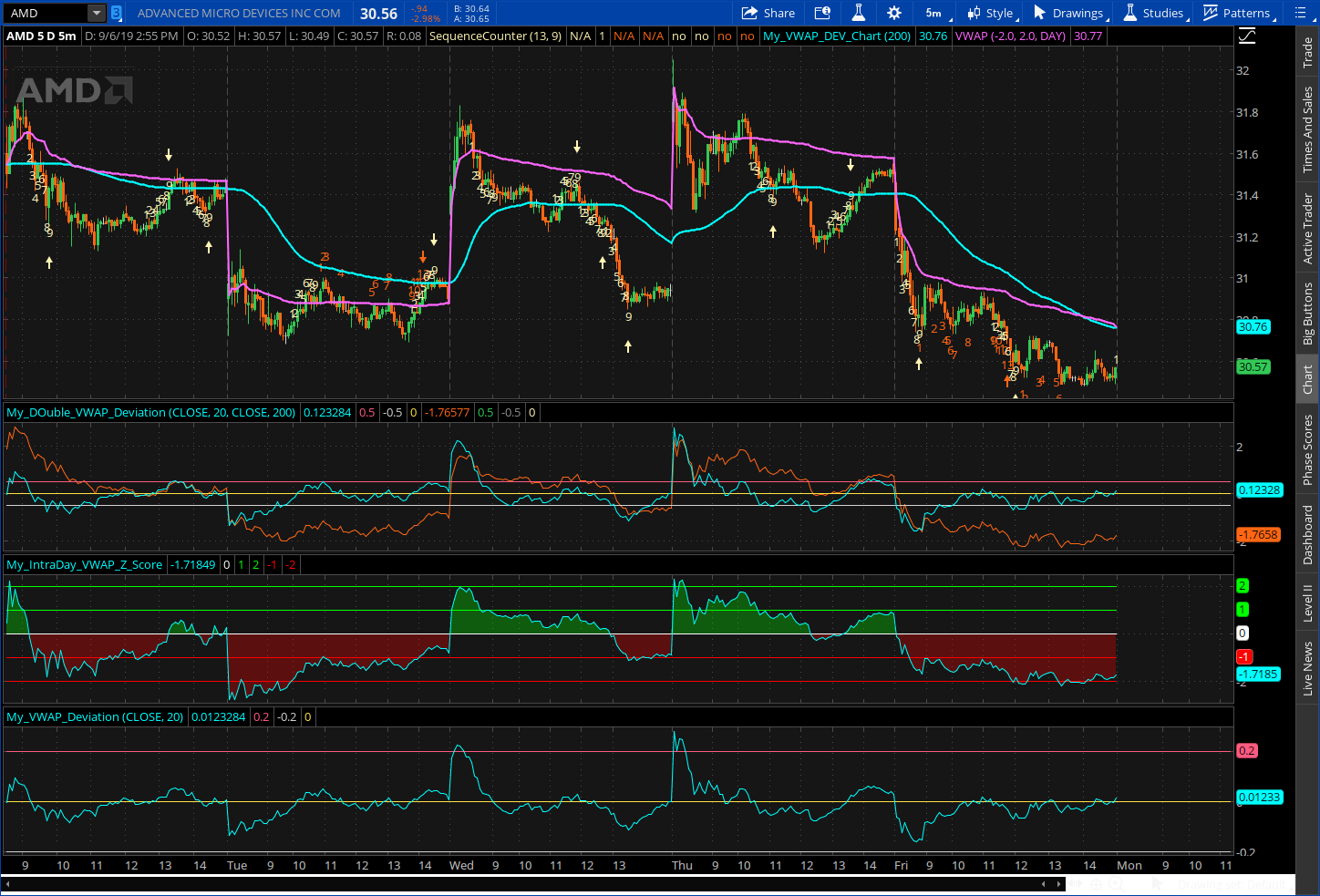
Task: Open the Patterns dropdown menu
Action: click(x=1238, y=13)
